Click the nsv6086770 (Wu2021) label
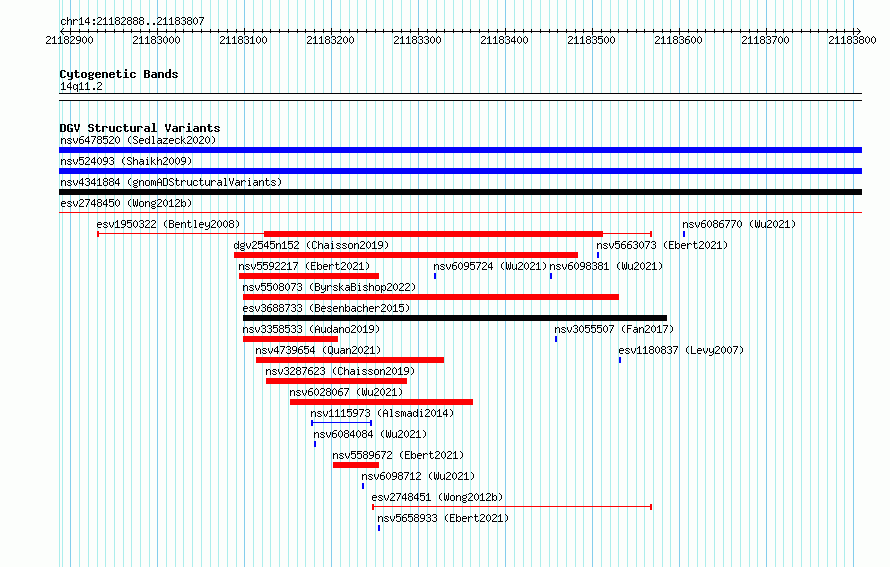The image size is (890, 567). pyautogui.click(x=739, y=224)
